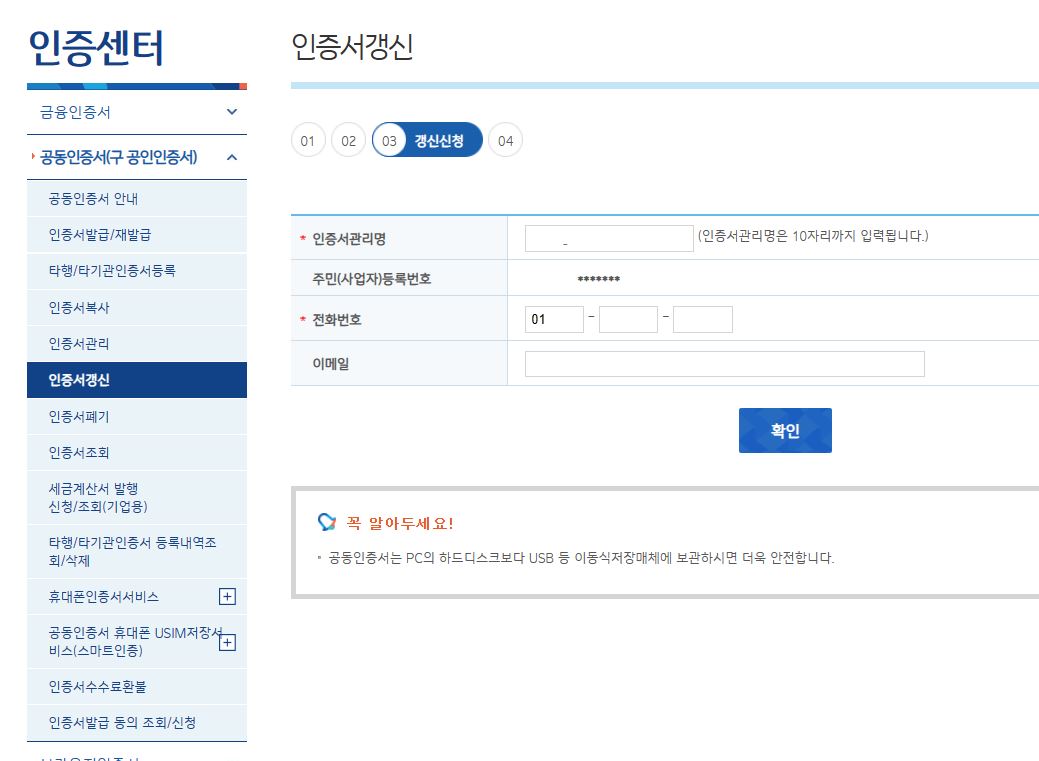Click the 확인 confirmation button
The height and width of the screenshot is (761, 1039).
pos(785,429)
